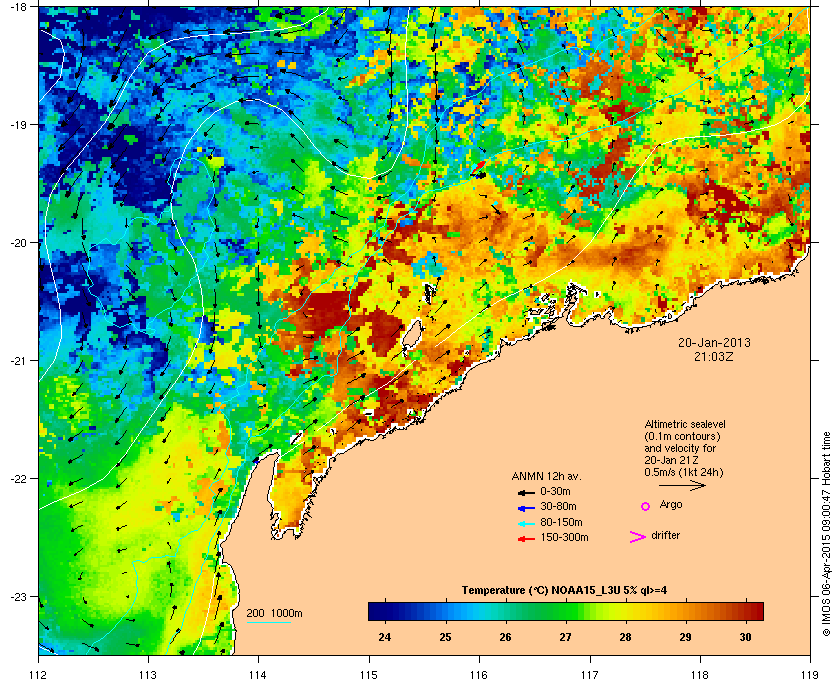Click the 150-300m depth label
Screen dimensions: 840x680
(564, 537)
